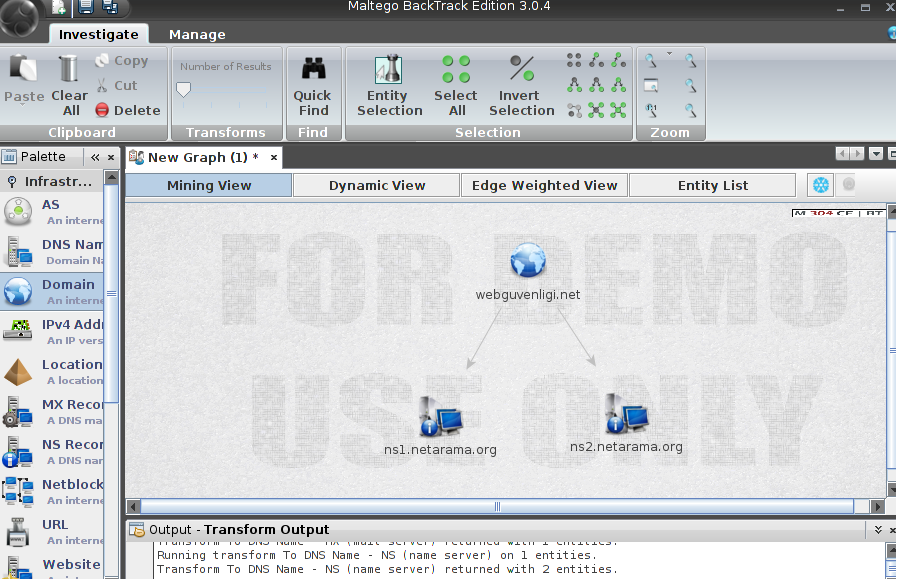Switch to Entity List view
Viewport: 898px width, 582px height.
712,185
